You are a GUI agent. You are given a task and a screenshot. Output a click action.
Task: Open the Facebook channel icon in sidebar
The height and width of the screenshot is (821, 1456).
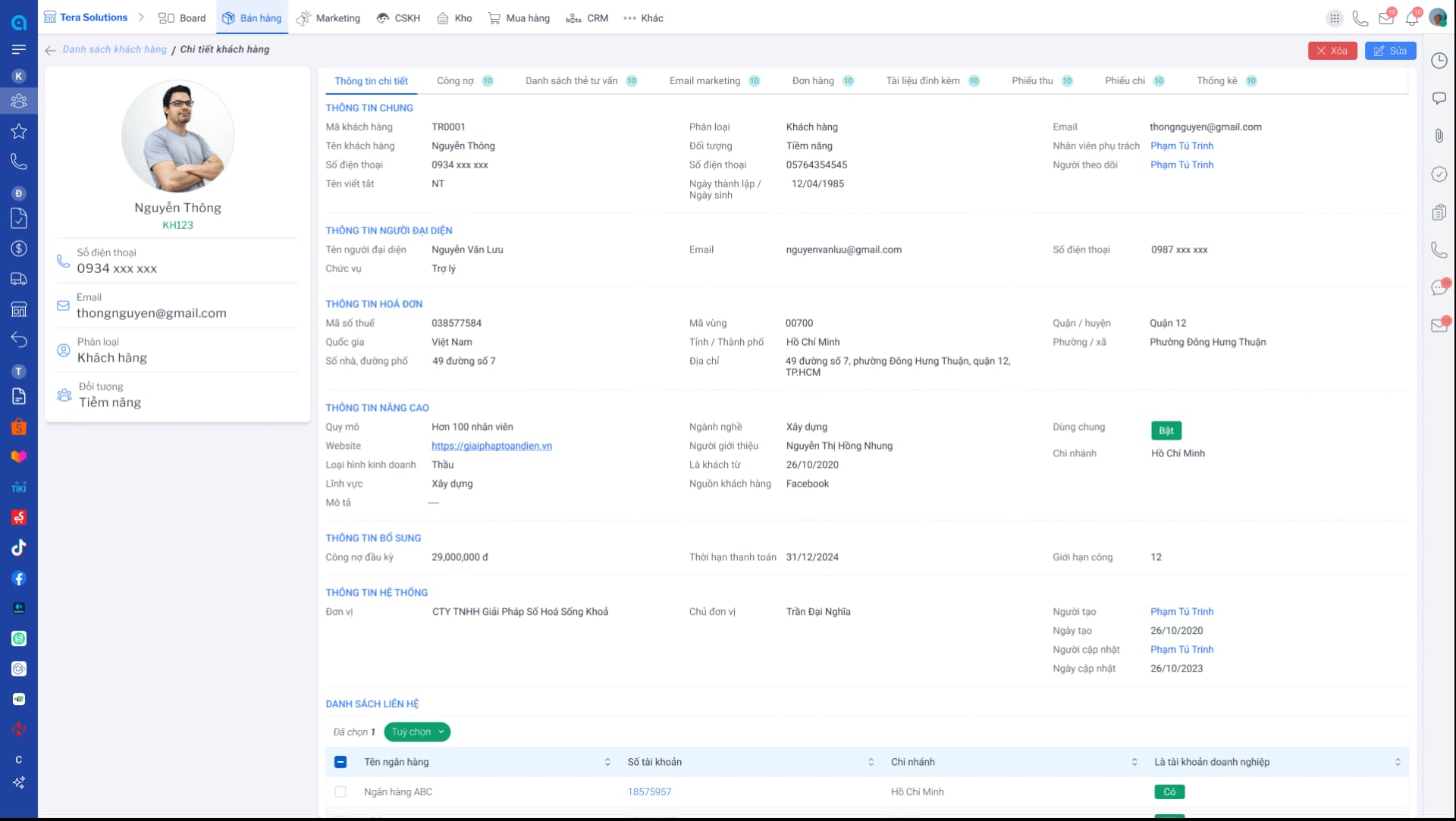click(19, 578)
